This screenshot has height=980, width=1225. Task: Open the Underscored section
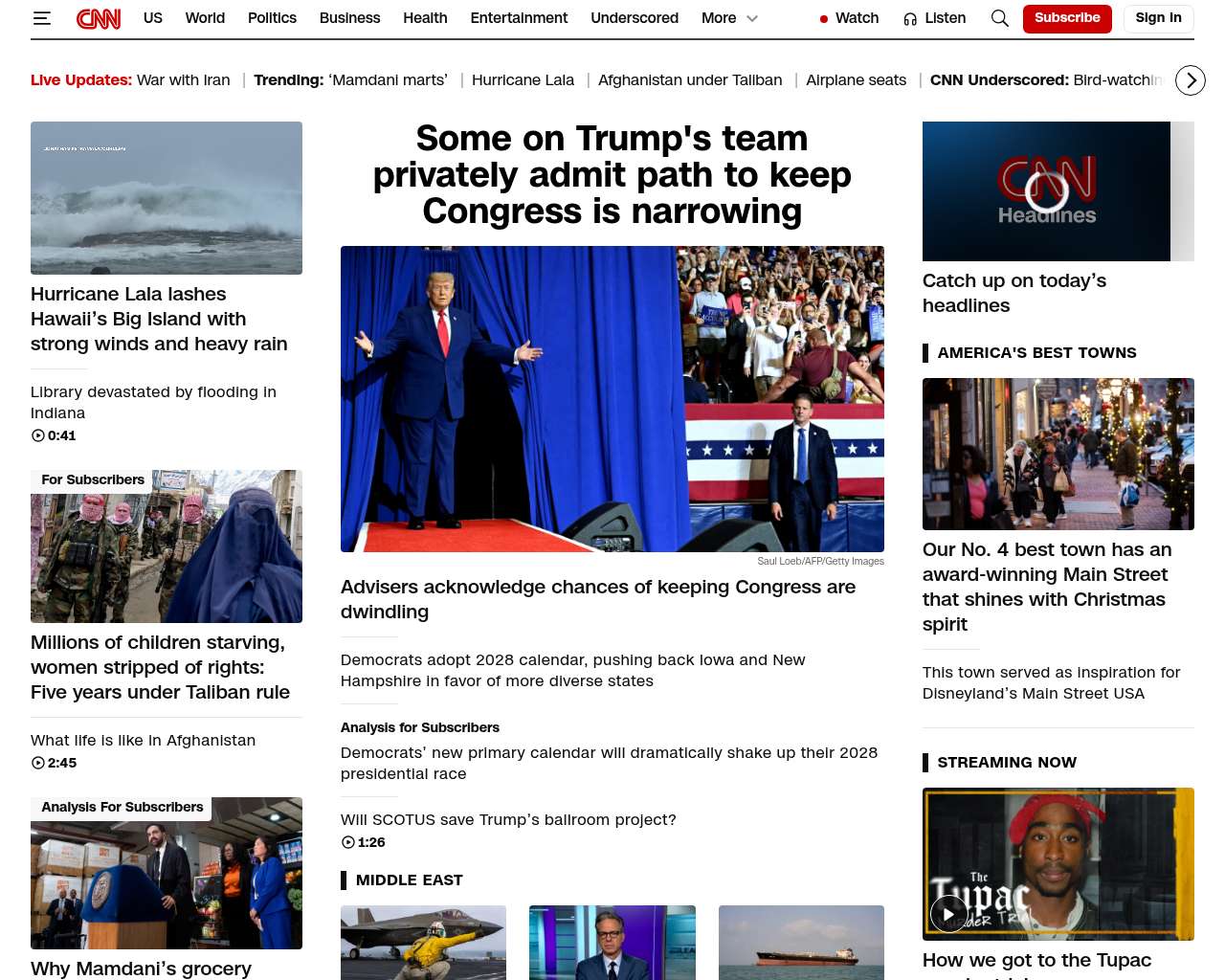tap(635, 18)
